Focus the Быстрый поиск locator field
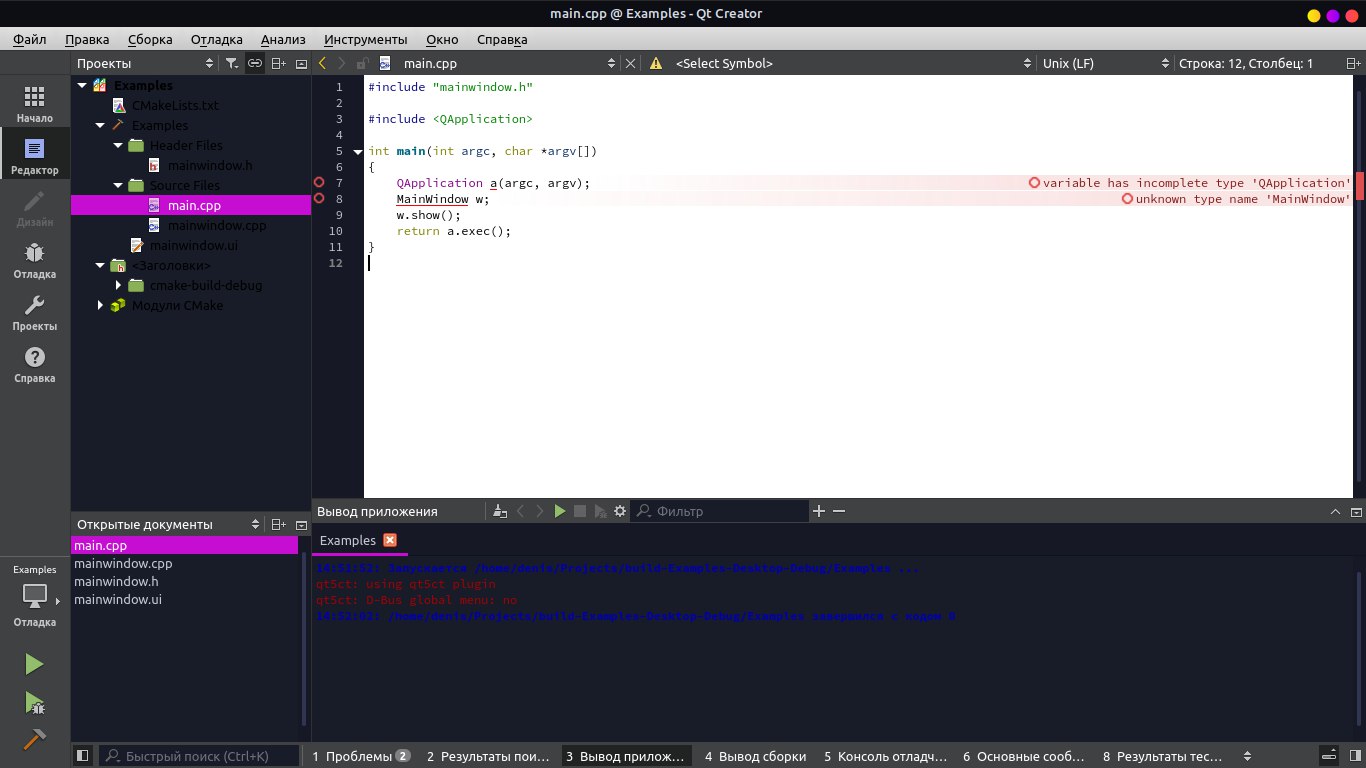 [x=198, y=756]
